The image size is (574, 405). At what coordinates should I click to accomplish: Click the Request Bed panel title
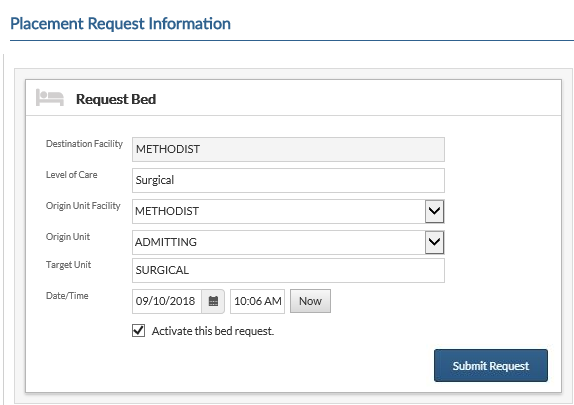coord(116,99)
